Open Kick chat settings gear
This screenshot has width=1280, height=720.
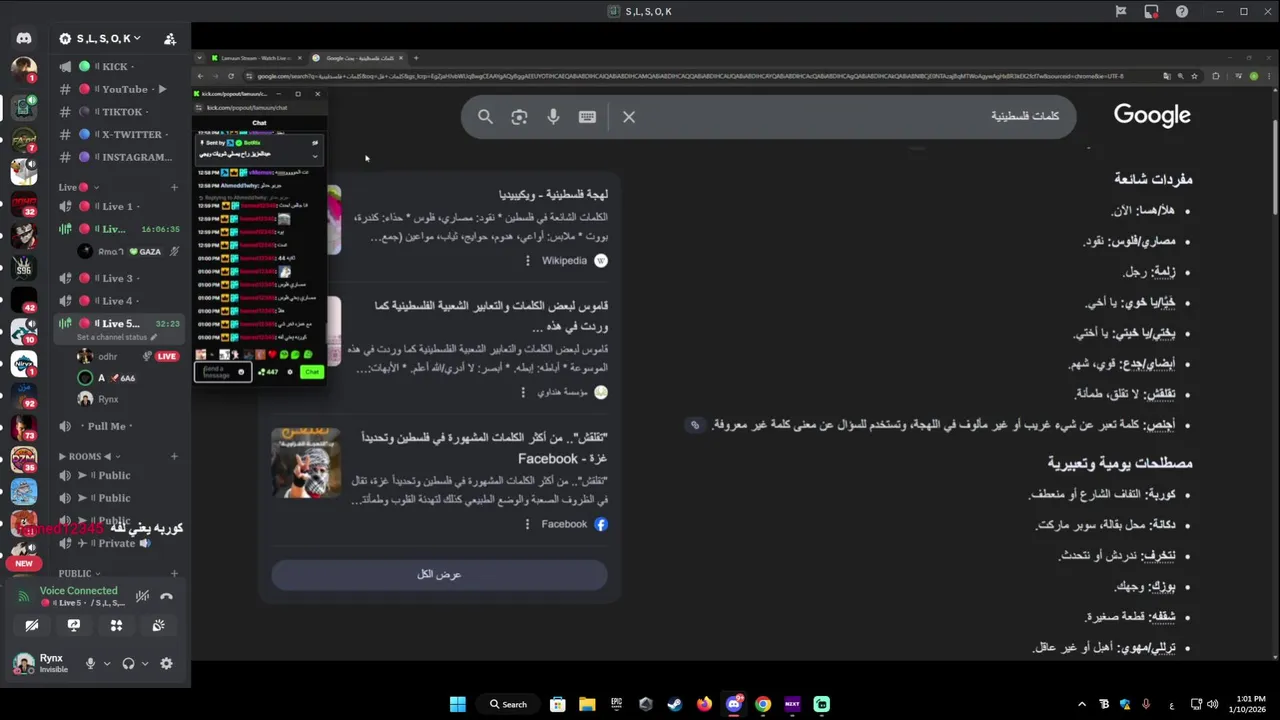click(290, 372)
